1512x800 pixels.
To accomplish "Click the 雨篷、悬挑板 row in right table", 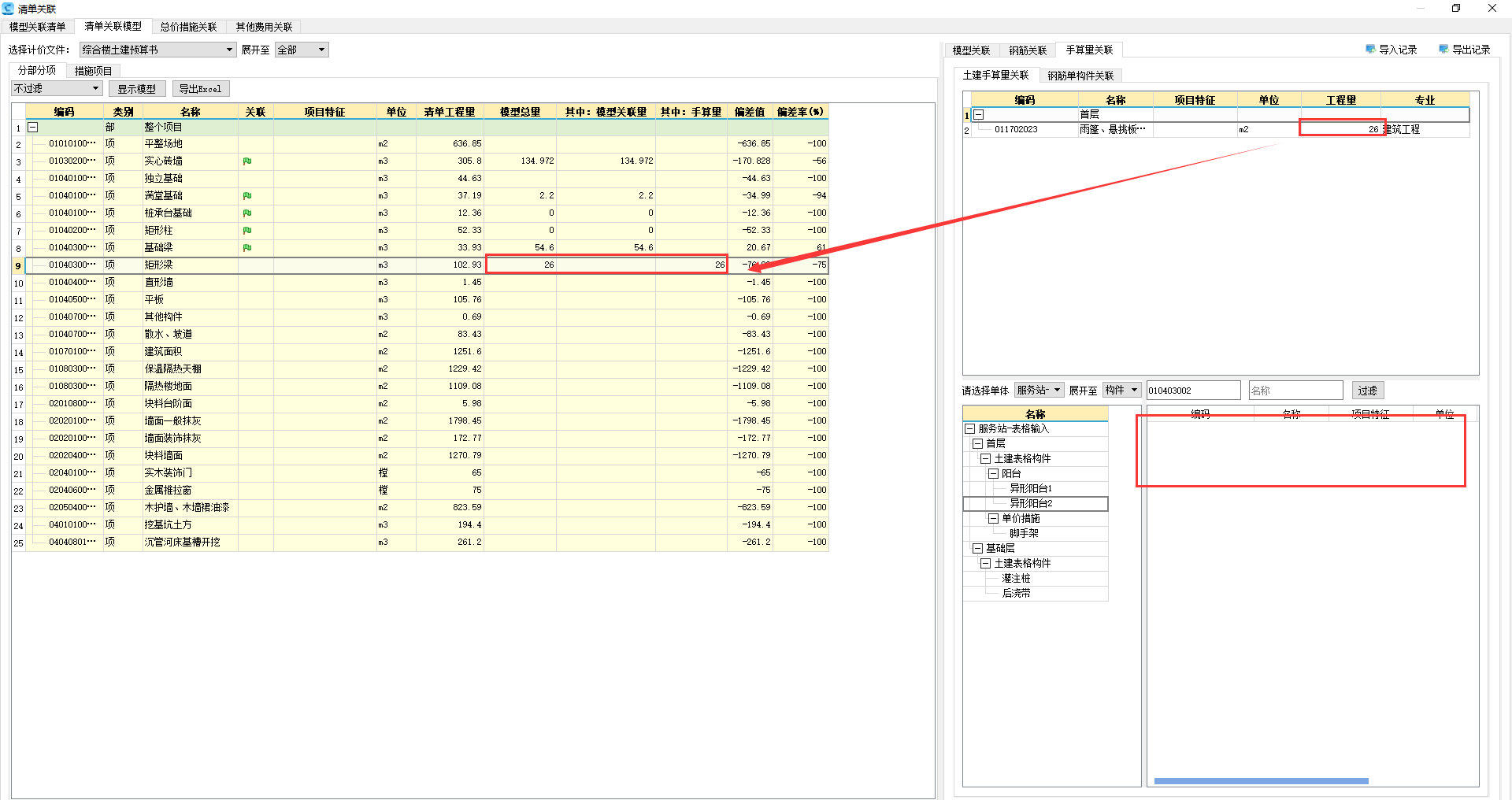I will (1220, 130).
